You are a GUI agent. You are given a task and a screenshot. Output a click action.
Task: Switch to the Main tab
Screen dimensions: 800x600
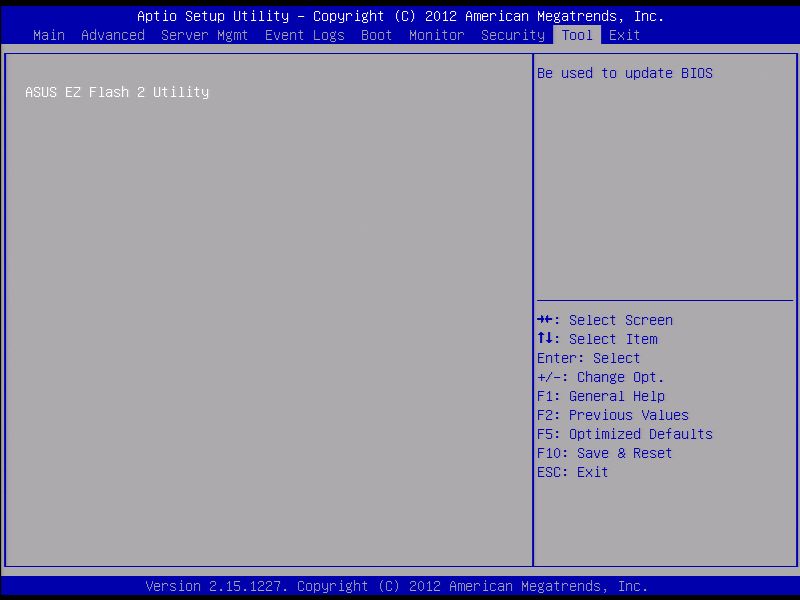tap(49, 35)
